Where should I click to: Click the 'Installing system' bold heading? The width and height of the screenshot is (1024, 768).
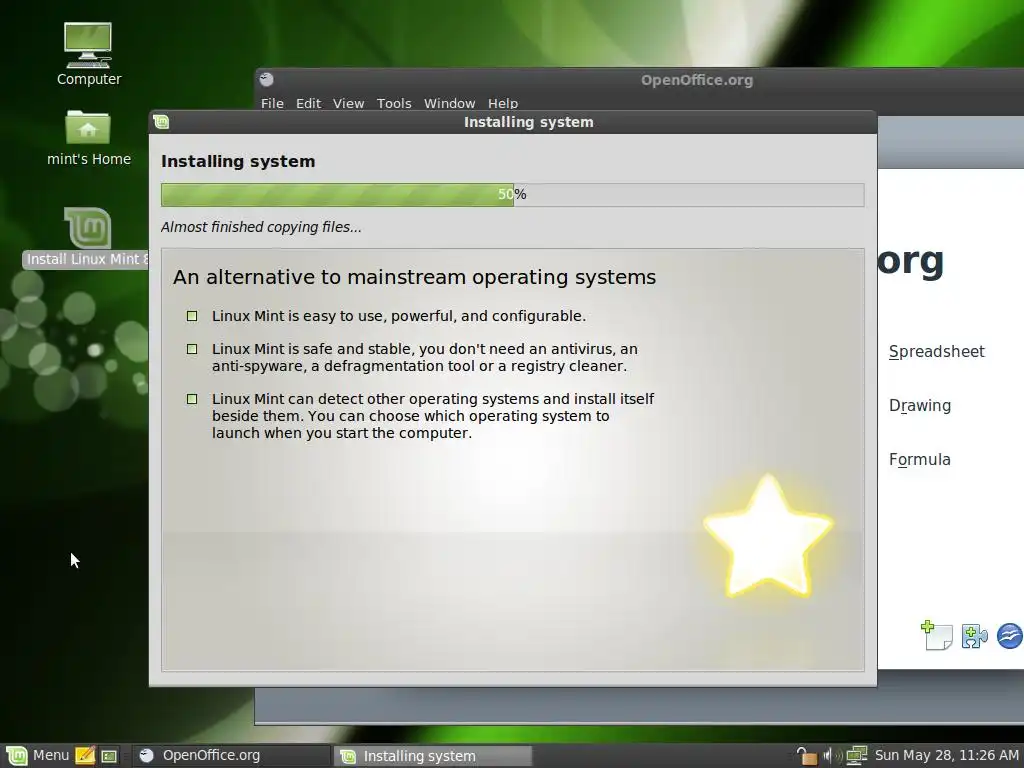(x=238, y=161)
